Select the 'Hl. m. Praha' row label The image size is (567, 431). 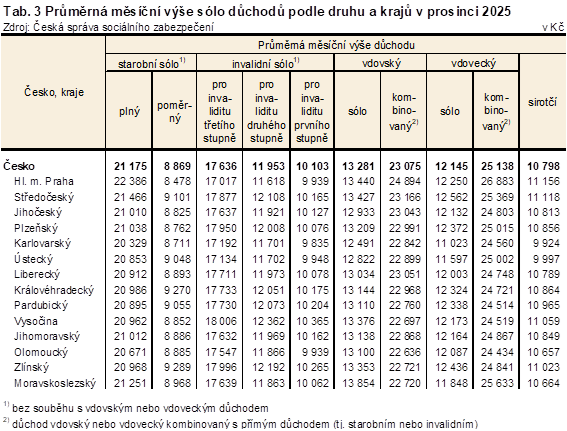[44, 181]
